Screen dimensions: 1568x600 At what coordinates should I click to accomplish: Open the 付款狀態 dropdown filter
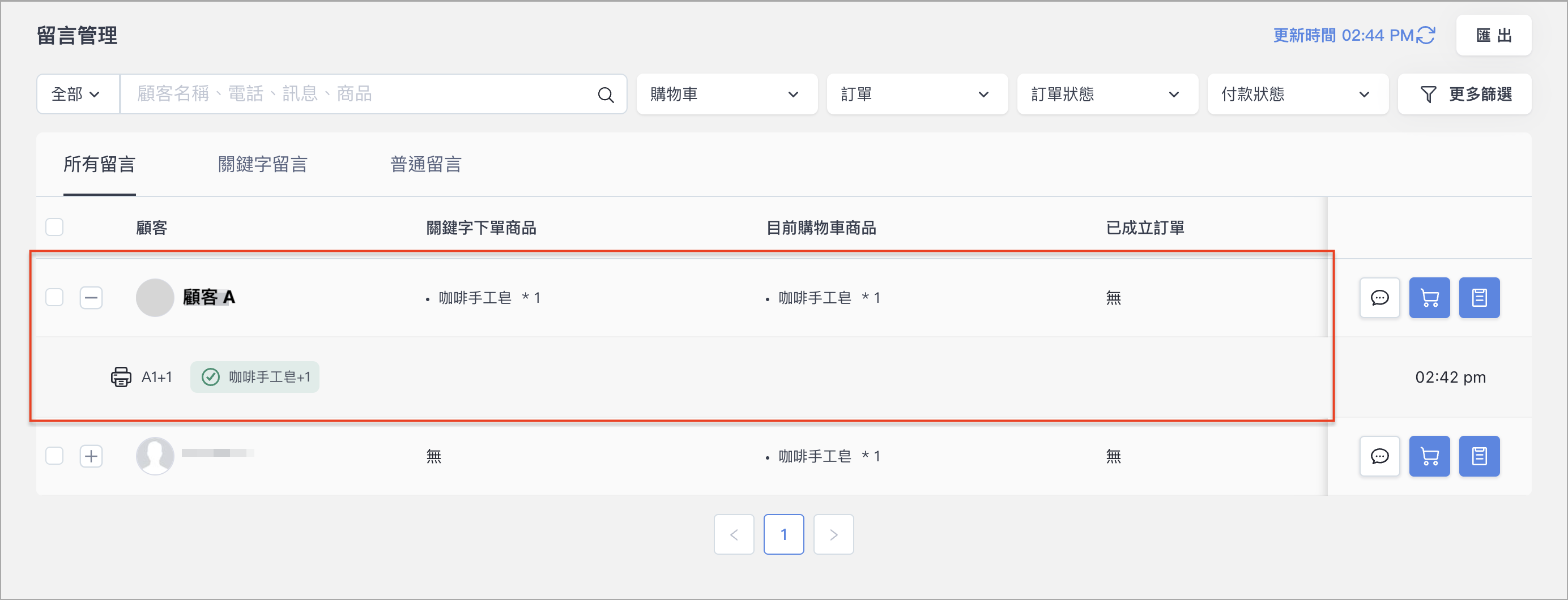pyautogui.click(x=1298, y=95)
